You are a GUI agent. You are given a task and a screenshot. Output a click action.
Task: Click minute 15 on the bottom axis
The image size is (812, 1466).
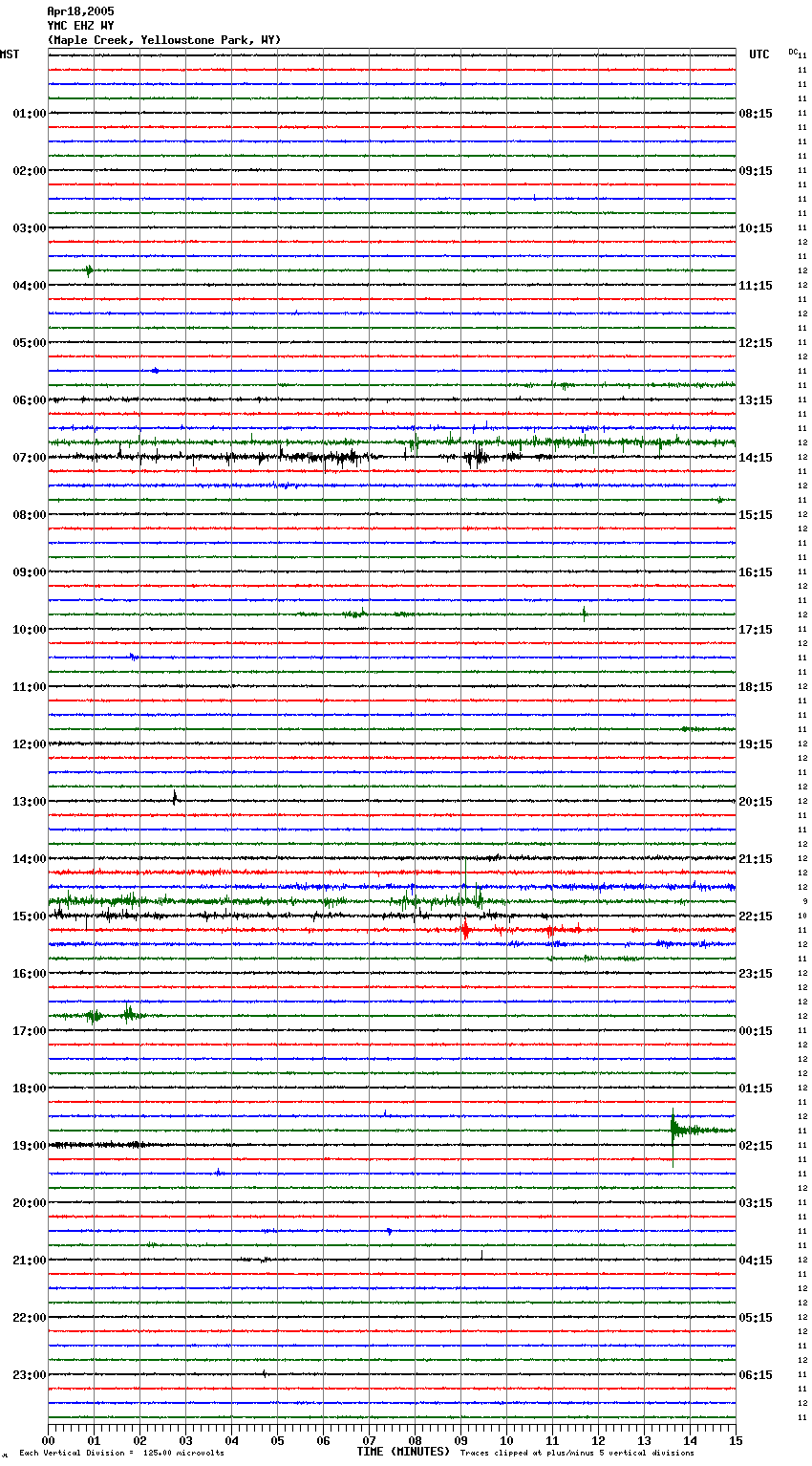pos(736,1440)
